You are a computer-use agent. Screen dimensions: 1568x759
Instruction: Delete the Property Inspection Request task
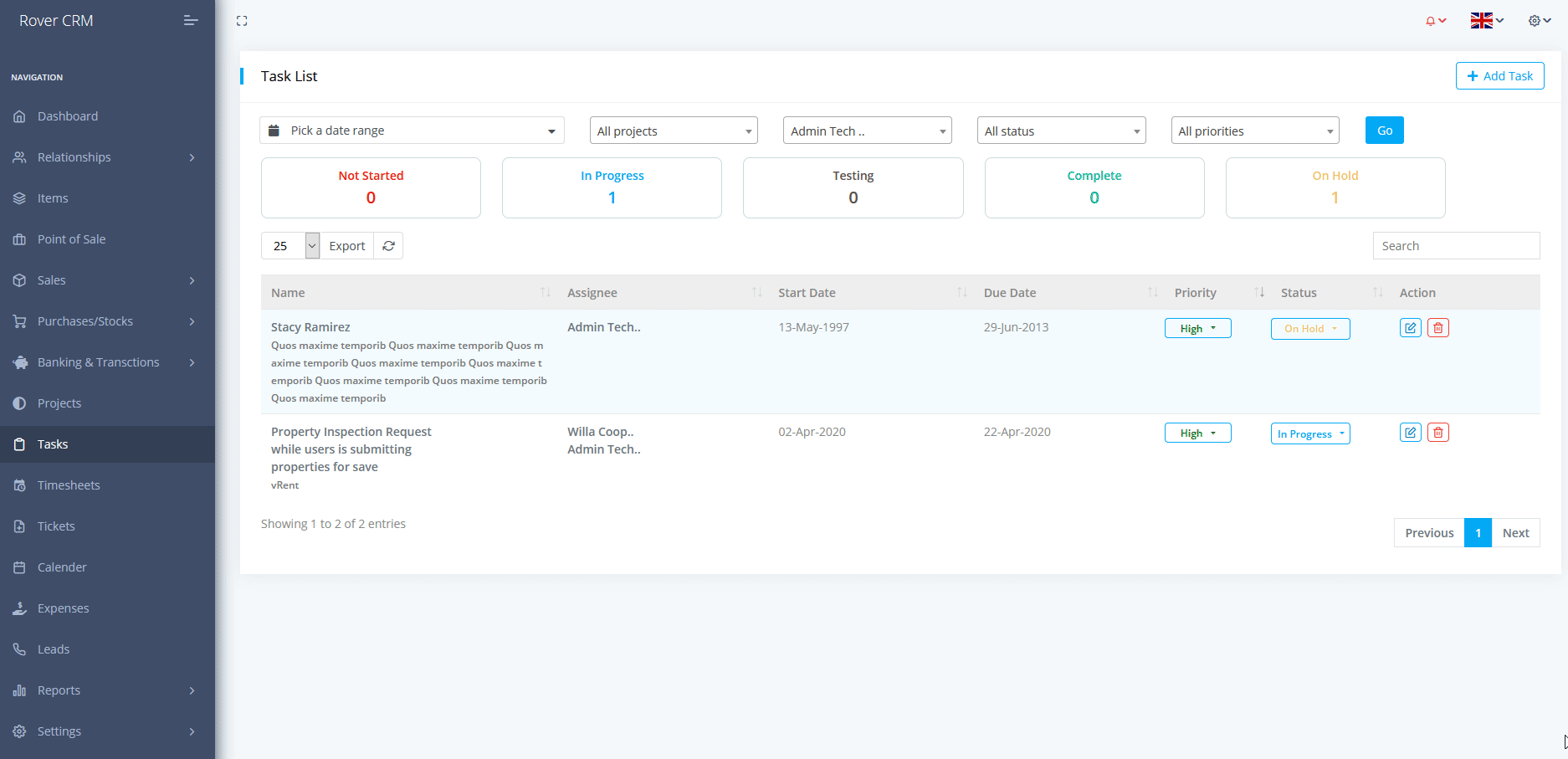tap(1437, 433)
